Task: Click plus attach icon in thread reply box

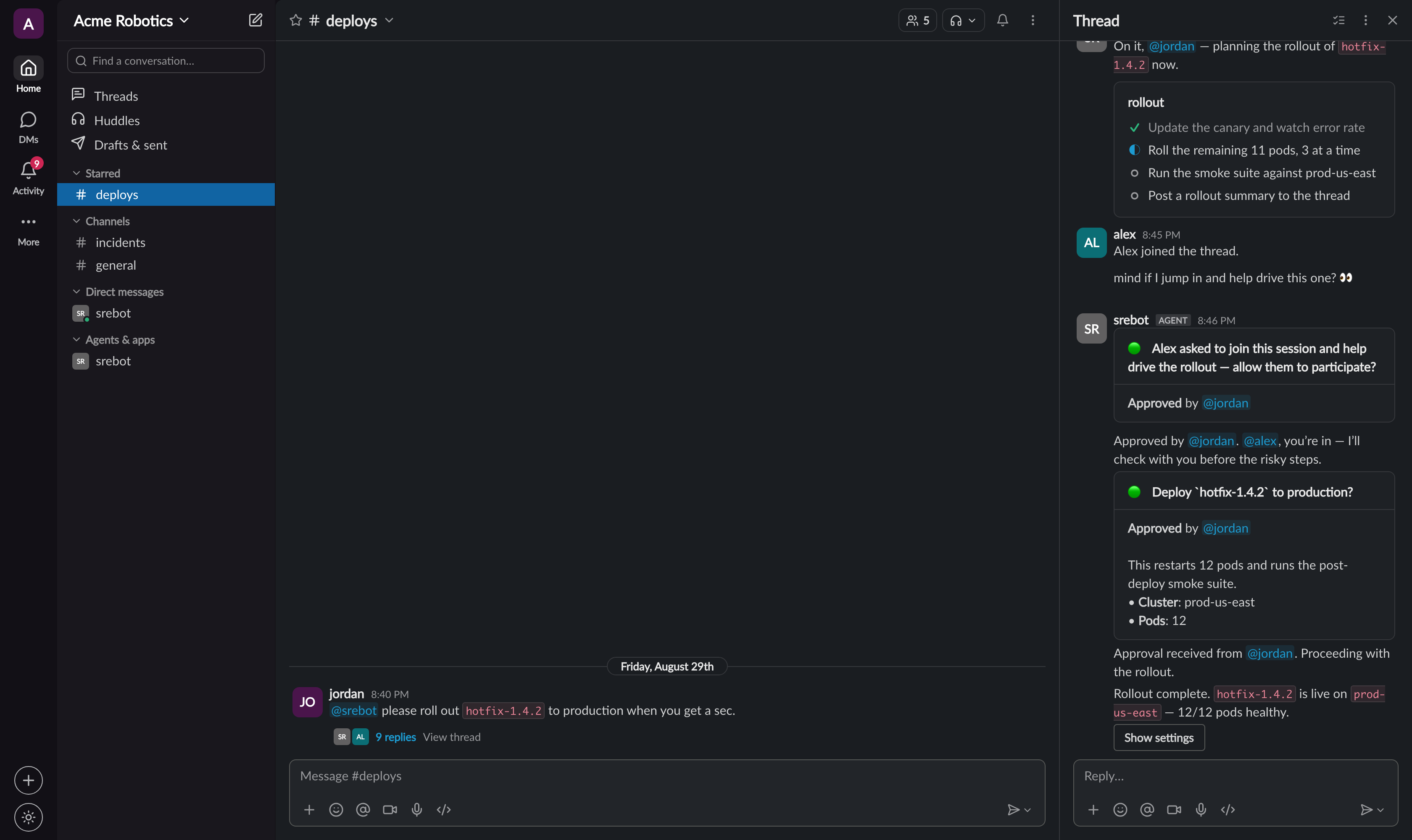Action: [1093, 809]
